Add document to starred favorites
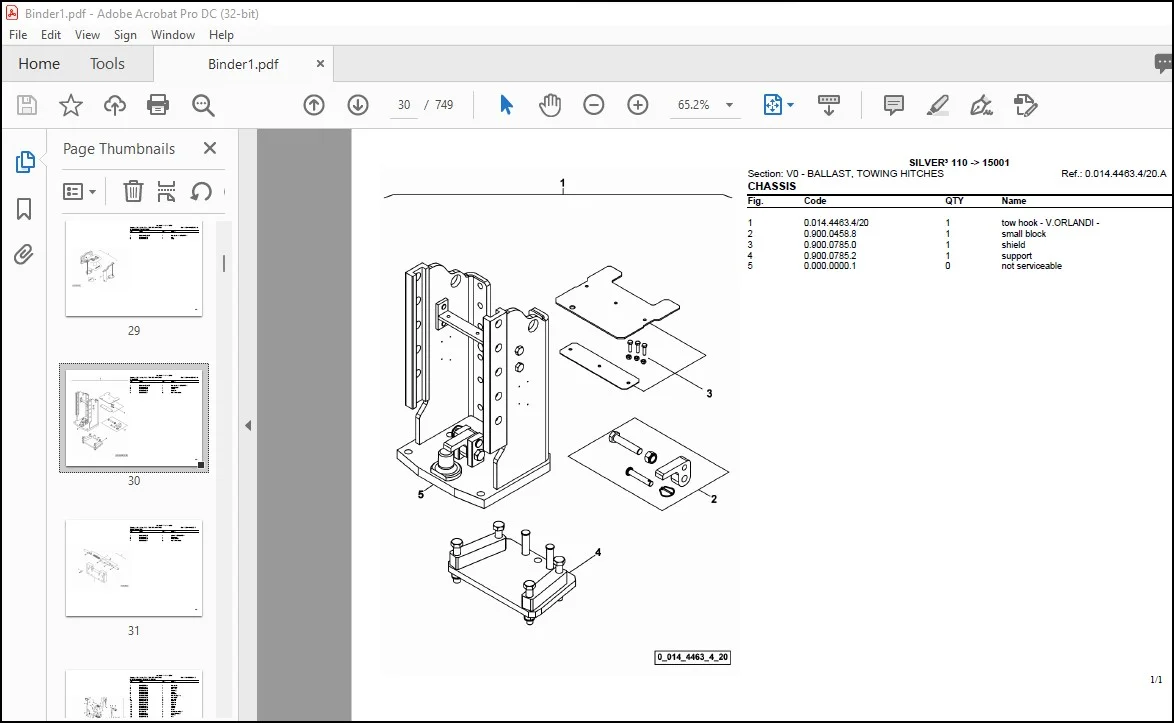The height and width of the screenshot is (723, 1174). 70,105
